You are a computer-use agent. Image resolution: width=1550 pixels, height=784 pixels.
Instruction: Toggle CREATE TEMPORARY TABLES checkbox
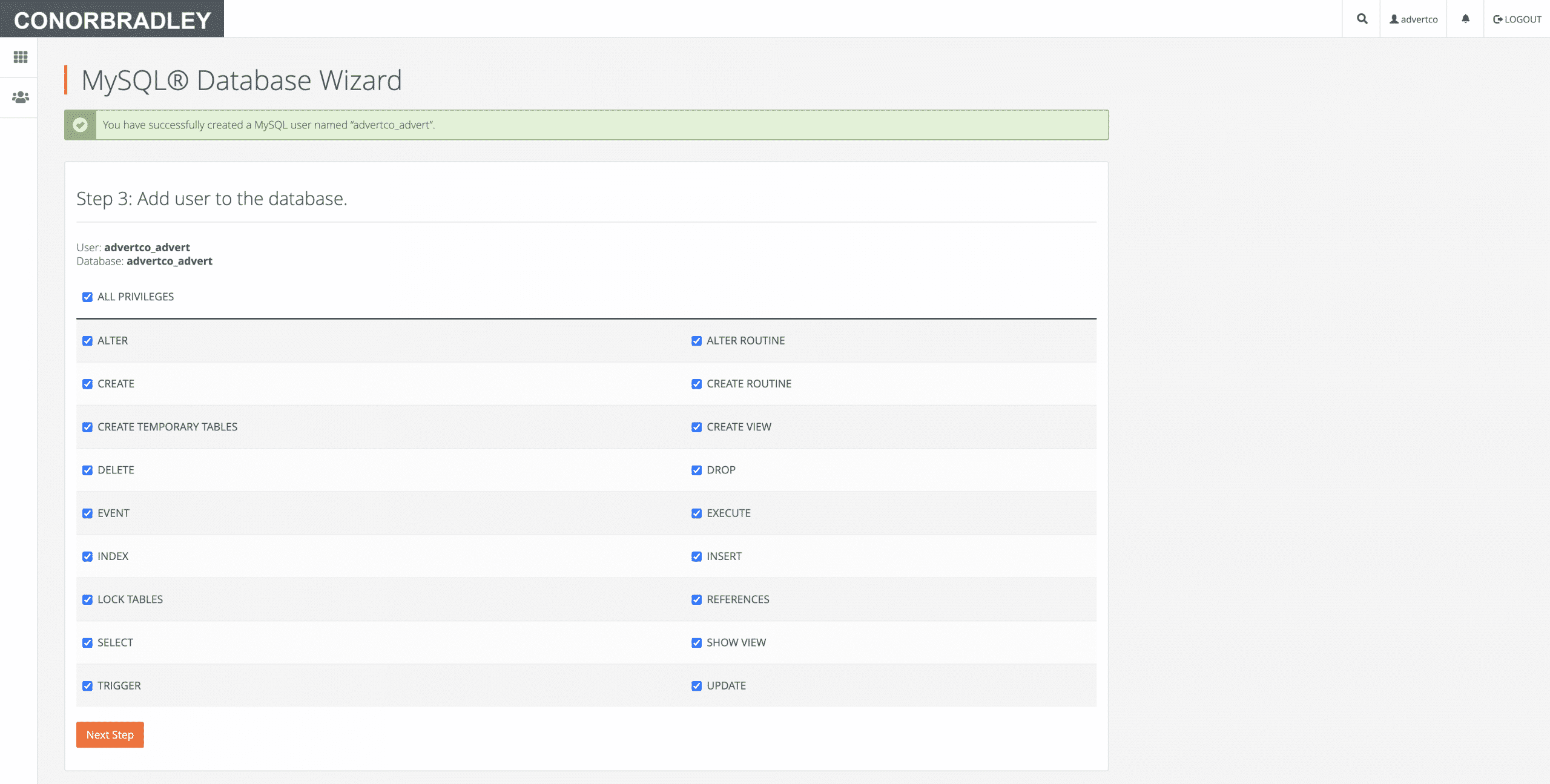pyautogui.click(x=88, y=427)
